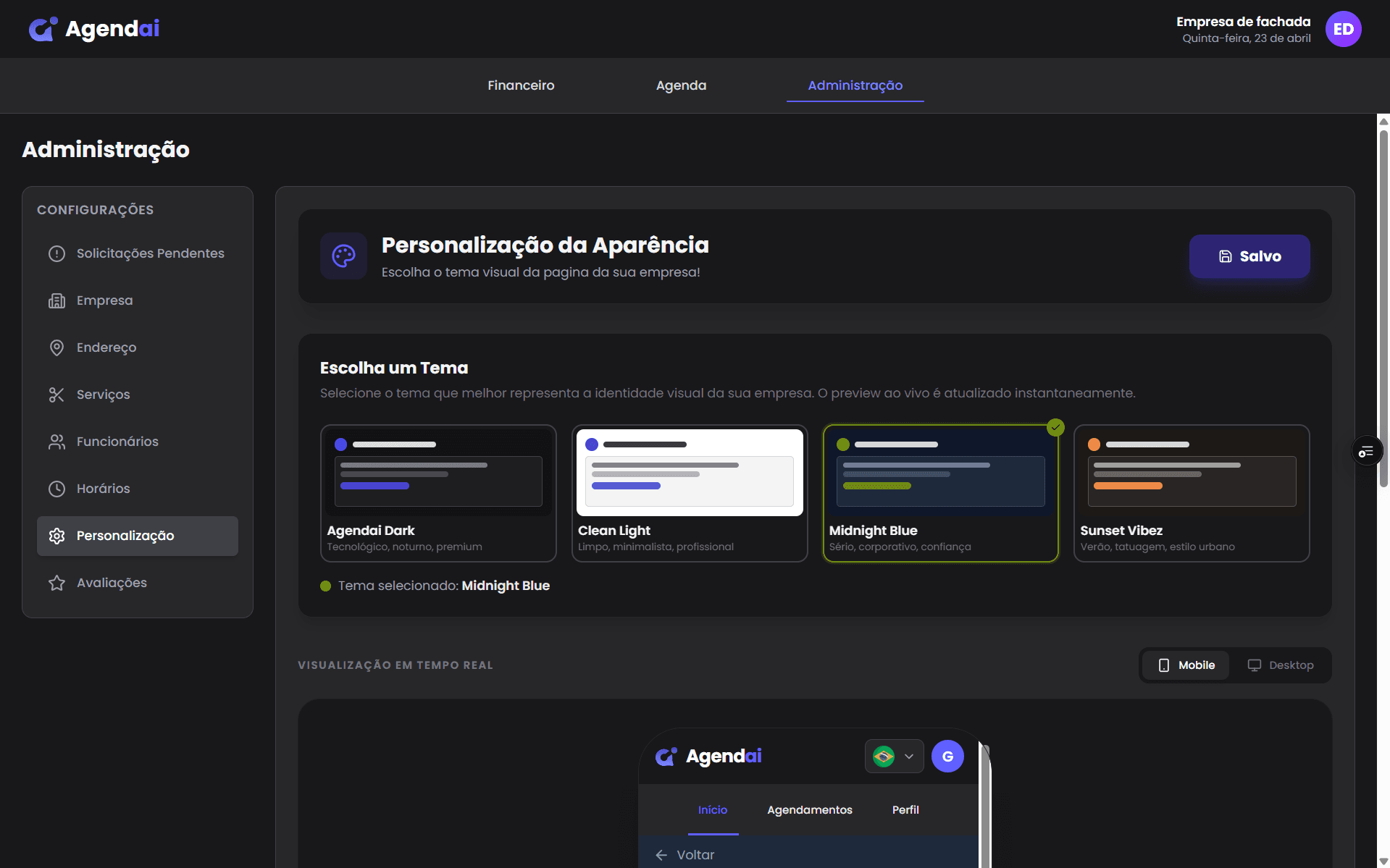Go to Perfil tab in preview
1390x868 pixels.
click(x=905, y=810)
